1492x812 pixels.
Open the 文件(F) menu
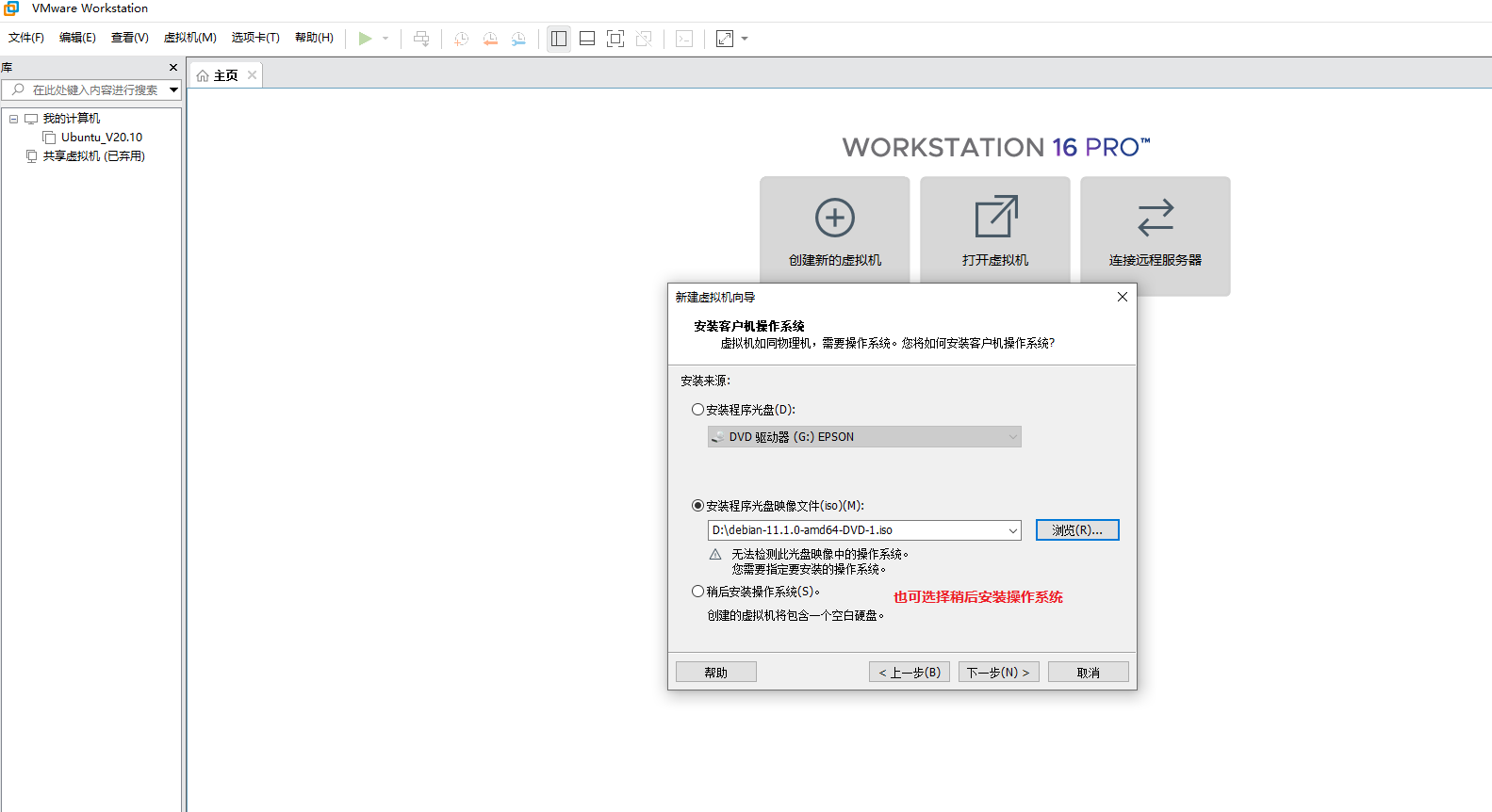[x=26, y=38]
